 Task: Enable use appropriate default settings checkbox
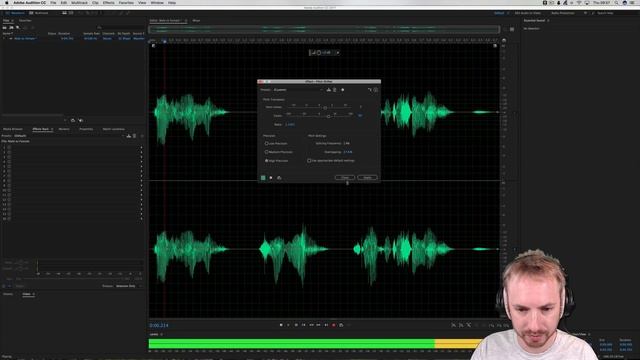(x=309, y=161)
